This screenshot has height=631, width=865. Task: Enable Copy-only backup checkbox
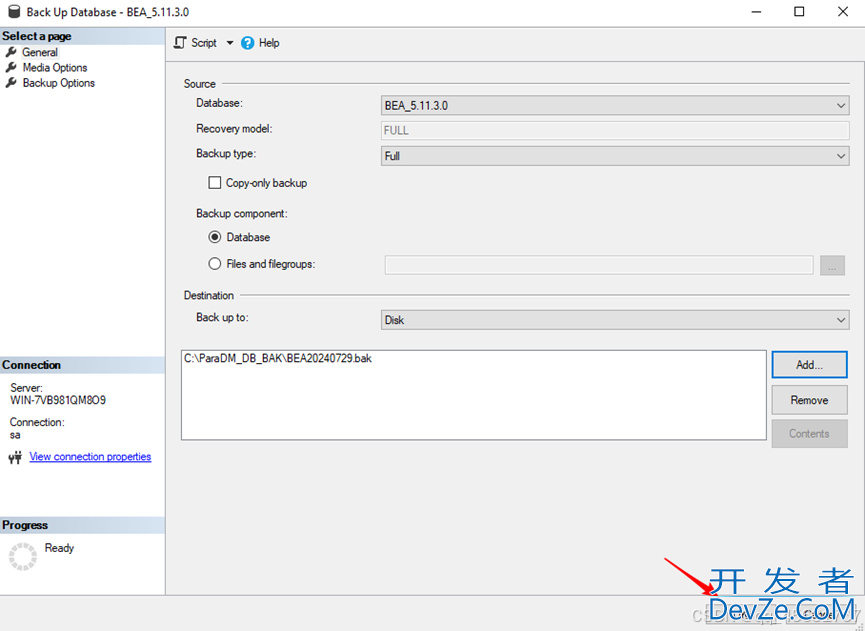click(215, 183)
